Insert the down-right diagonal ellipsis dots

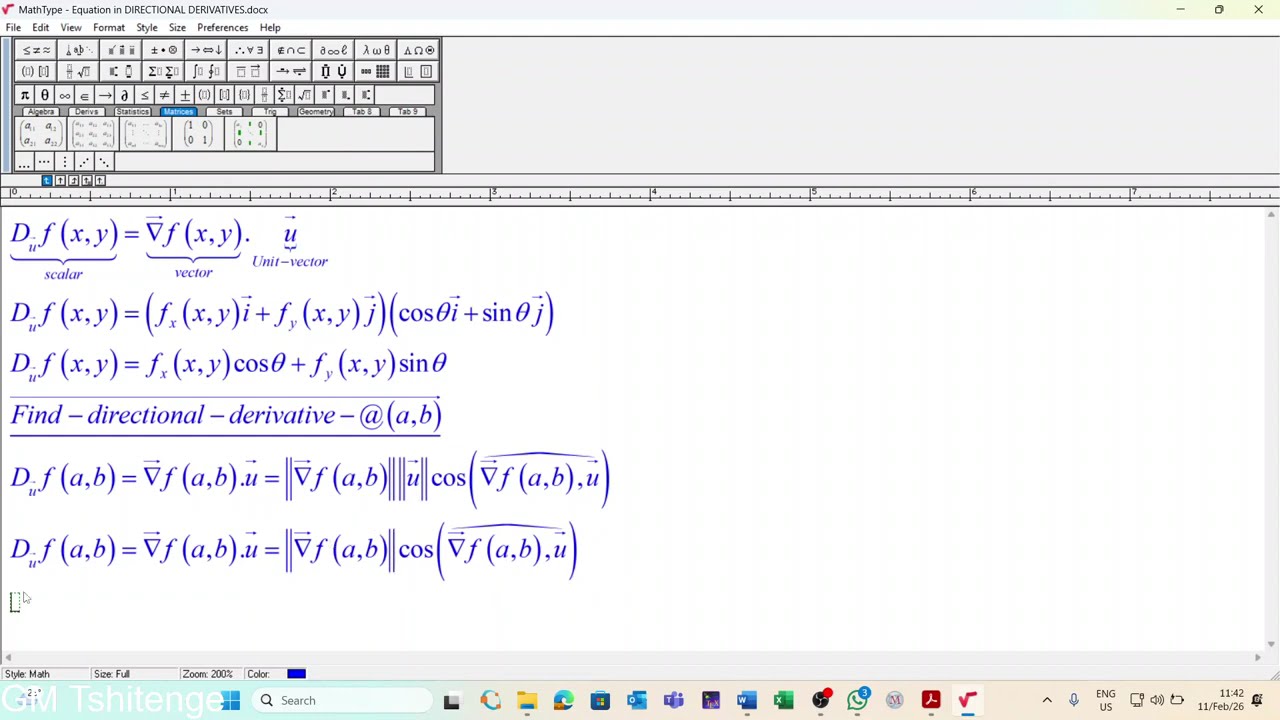[104, 162]
